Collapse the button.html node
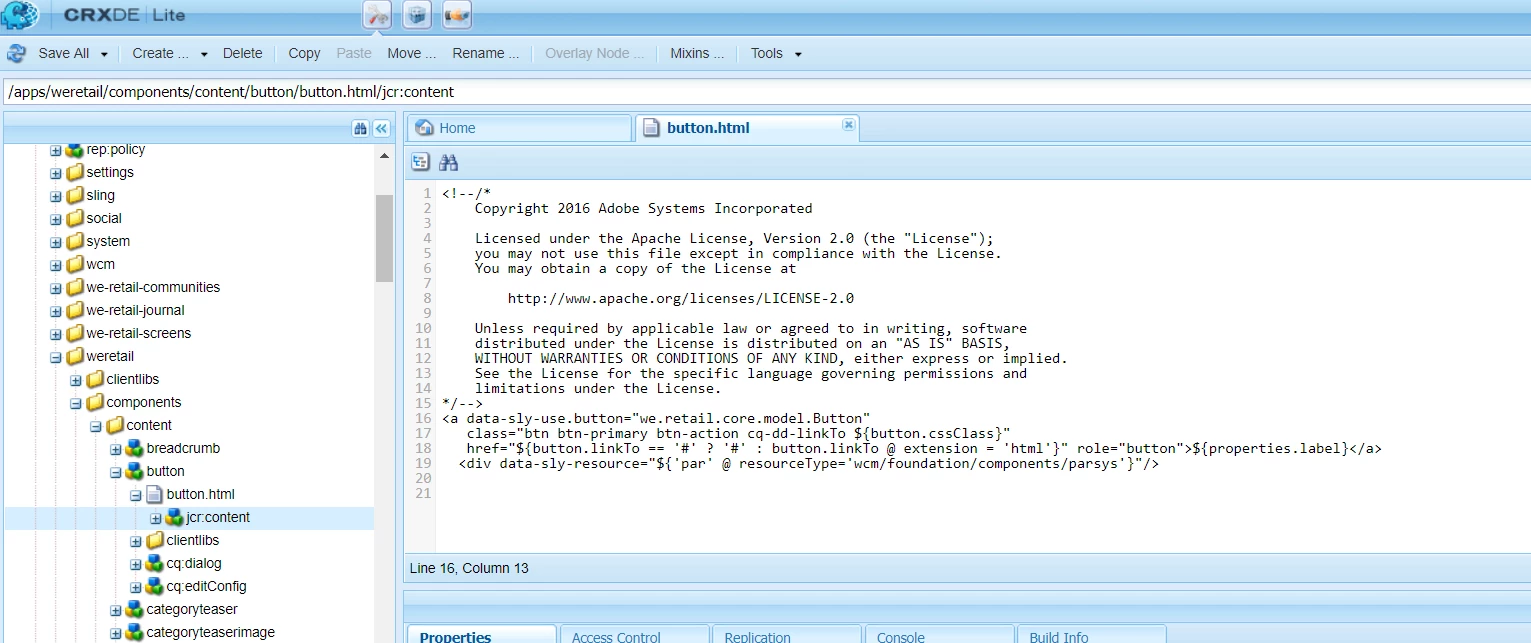Viewport: 1531px width, 643px height. tap(136, 495)
